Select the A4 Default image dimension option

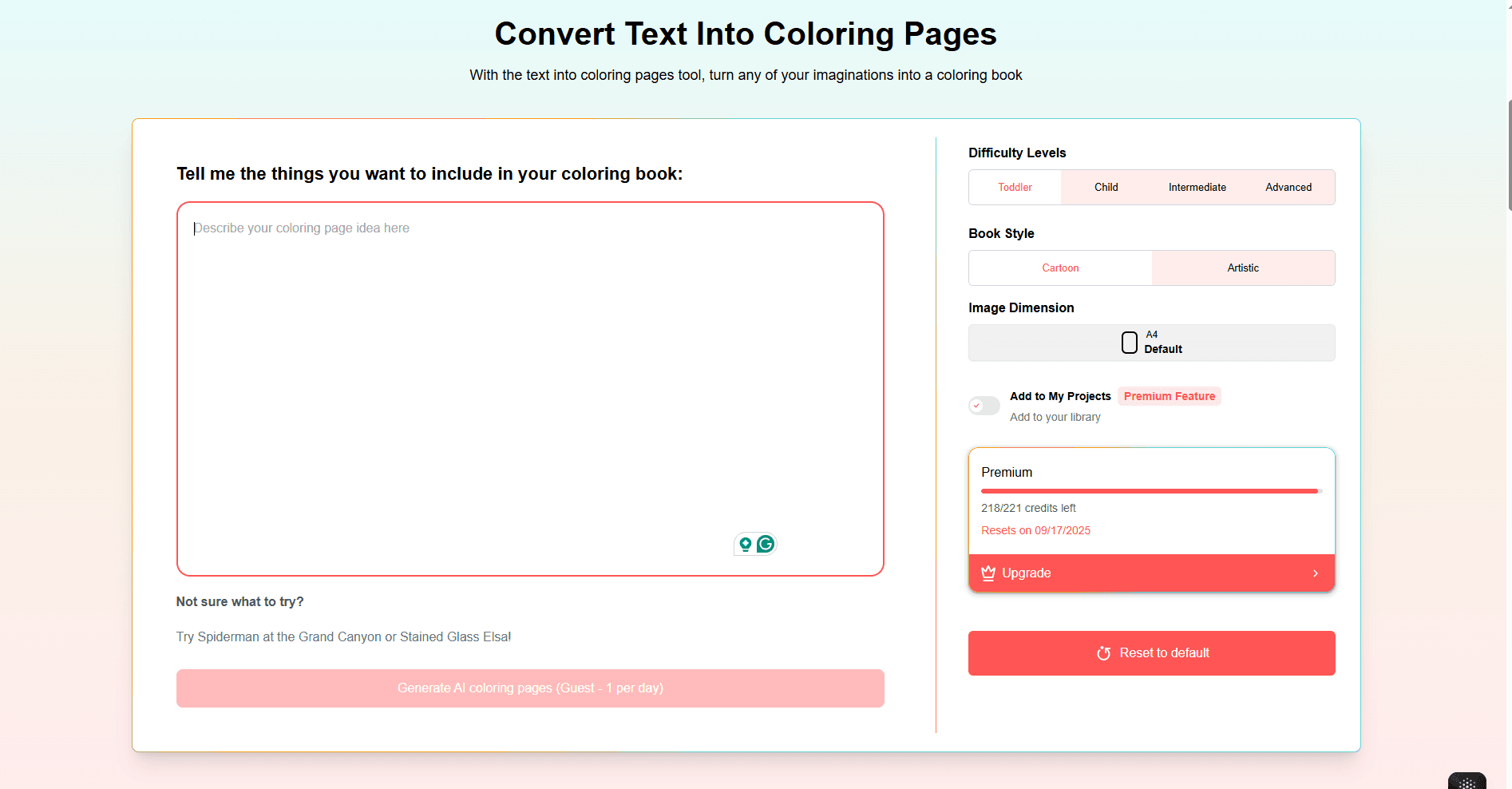tap(1150, 342)
